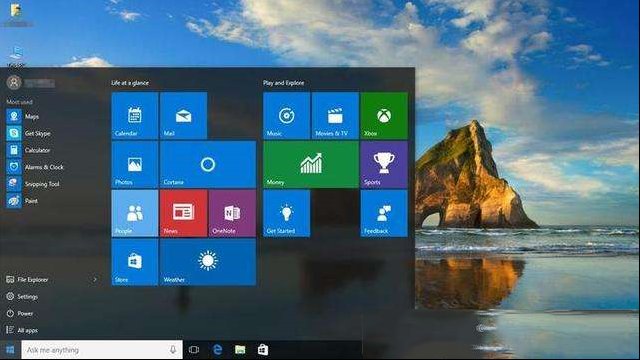
Task: Open Task View on the taskbar
Action: 194,350
